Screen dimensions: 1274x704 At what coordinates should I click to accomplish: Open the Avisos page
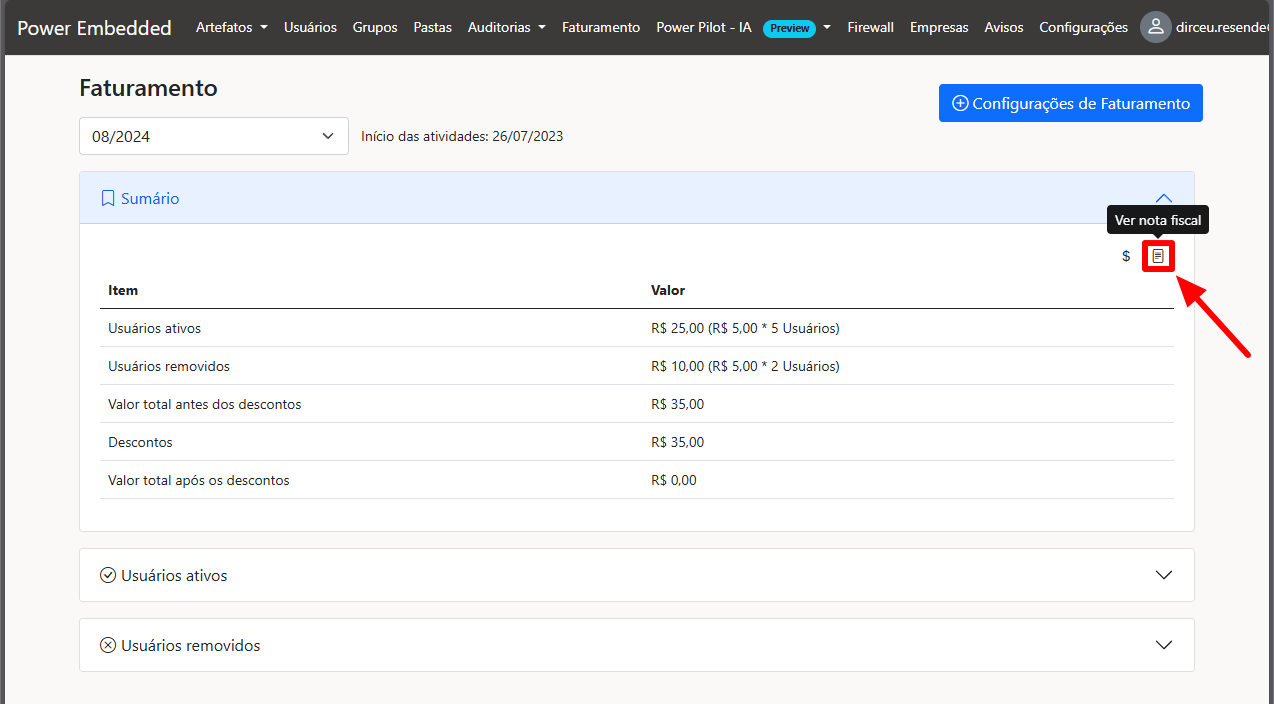[1003, 27]
